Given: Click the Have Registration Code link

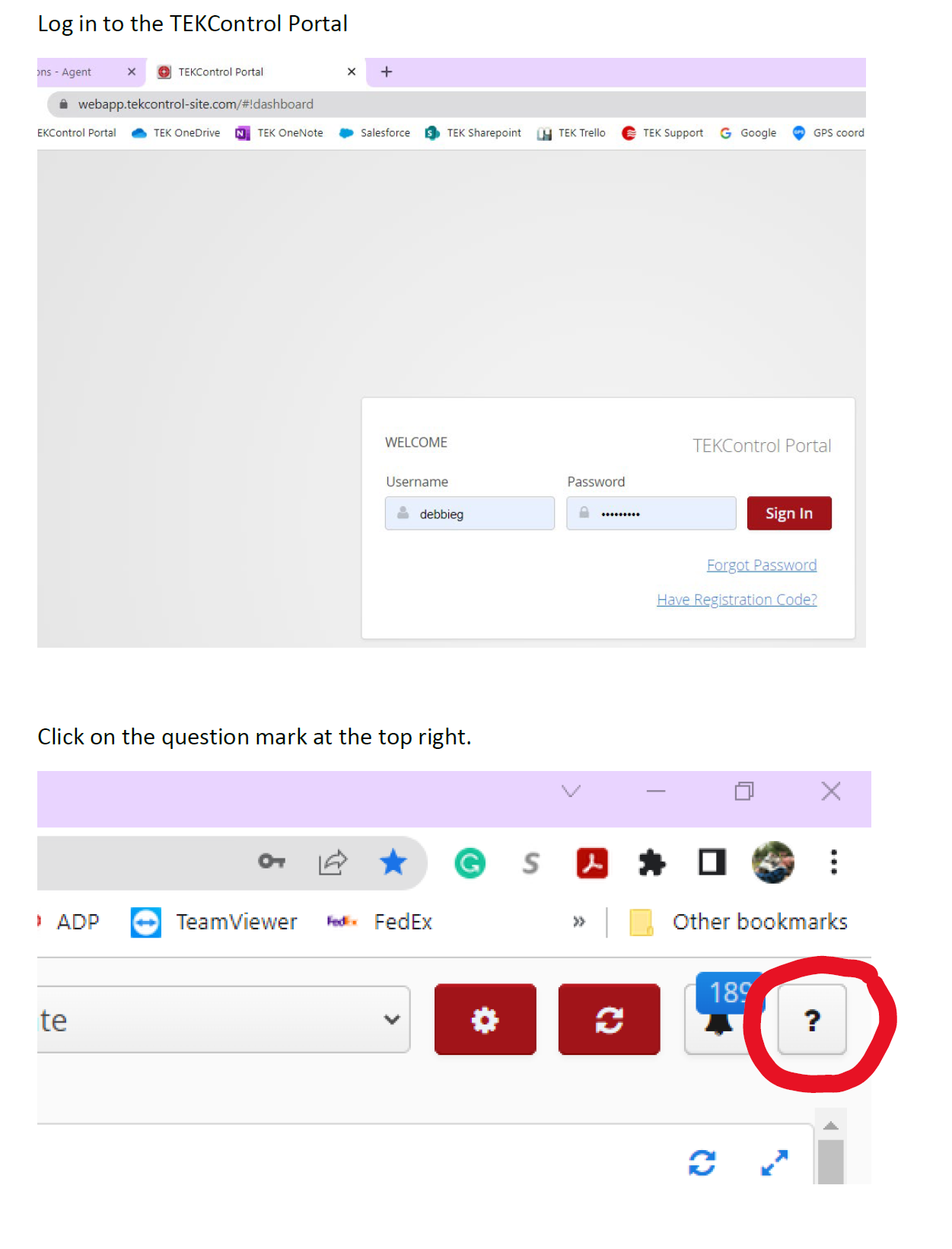Looking at the screenshot, I should point(737,599).
